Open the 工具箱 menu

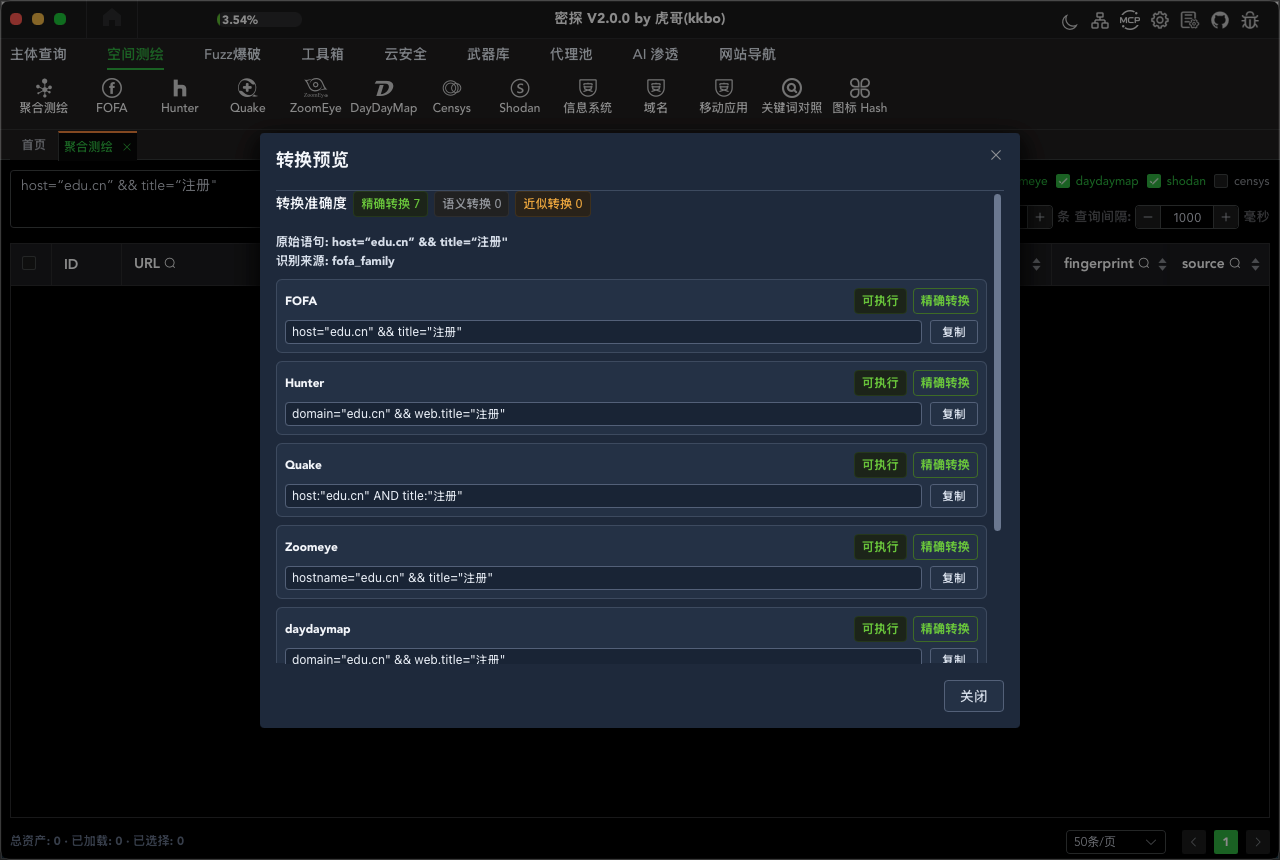click(323, 54)
